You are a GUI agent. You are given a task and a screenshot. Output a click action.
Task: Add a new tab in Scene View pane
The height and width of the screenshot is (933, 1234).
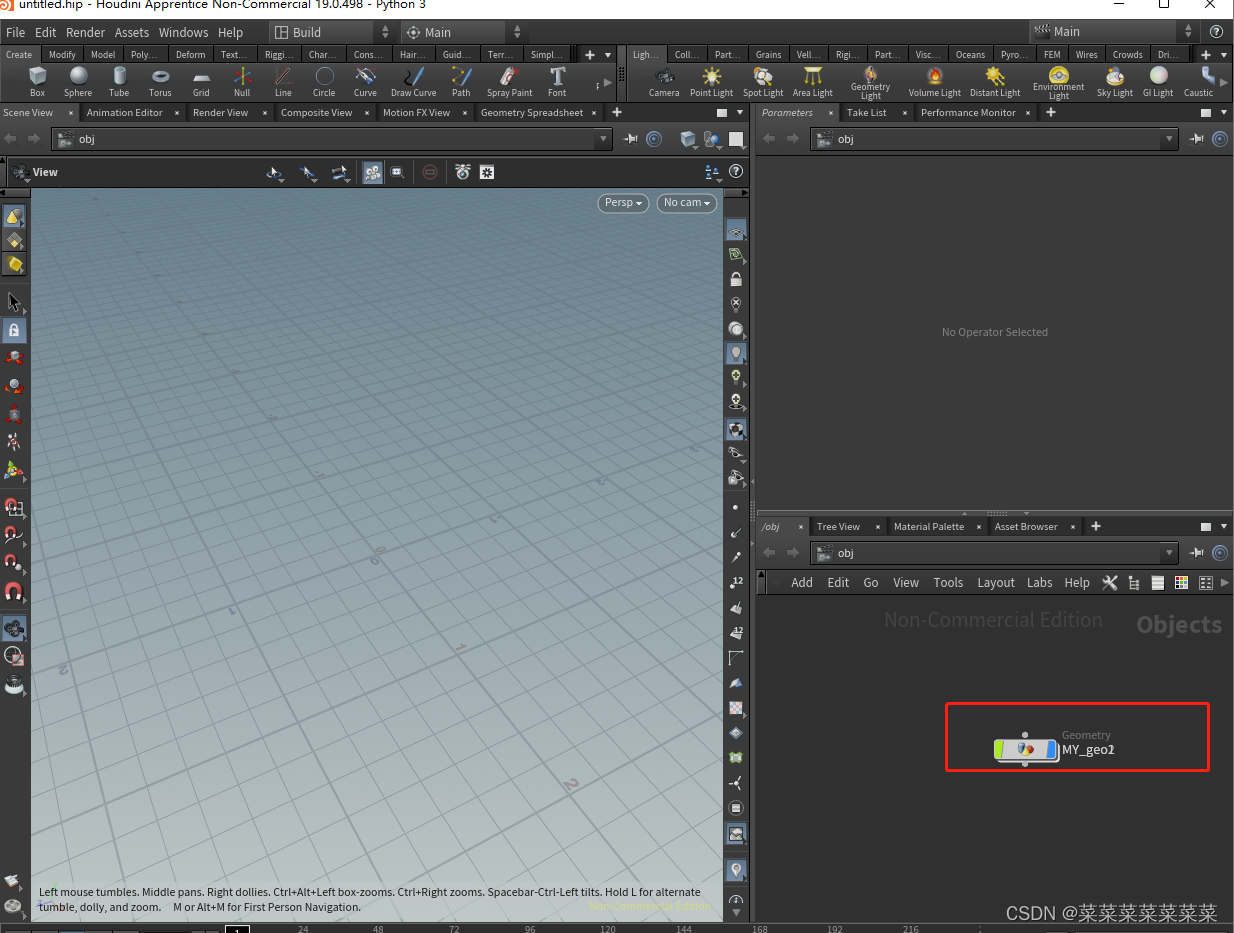tap(617, 113)
